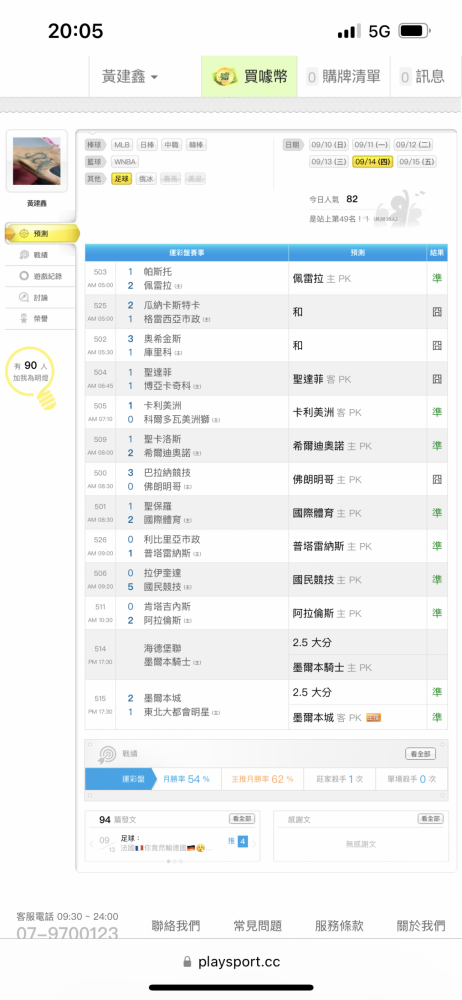Click 國際體育 主 PK prediction

click(x=327, y=513)
